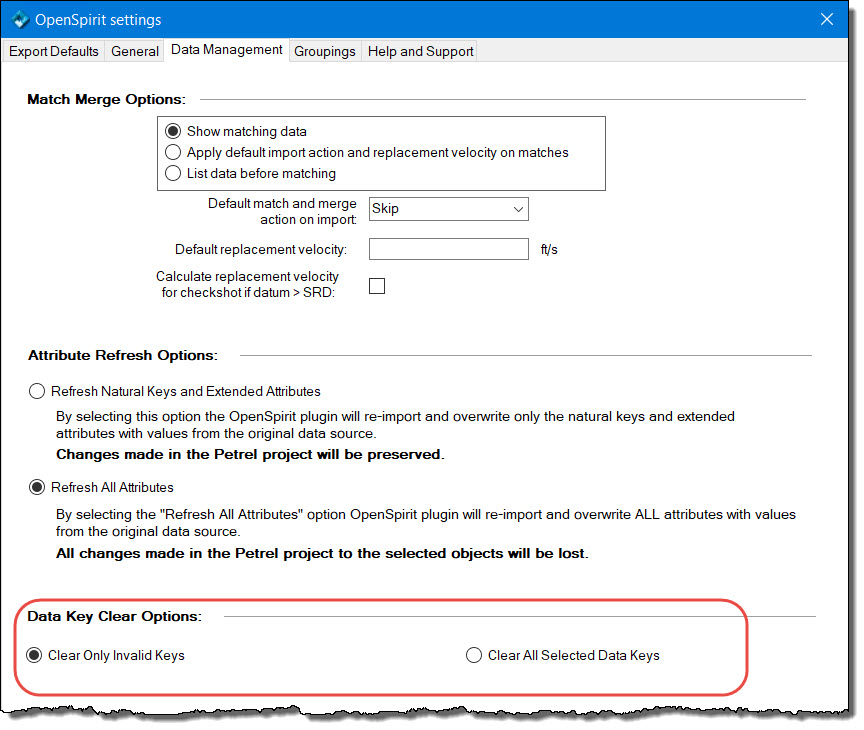Image resolution: width=864 pixels, height=730 pixels.
Task: Click the Default replacement velocity input field
Action: (x=449, y=249)
